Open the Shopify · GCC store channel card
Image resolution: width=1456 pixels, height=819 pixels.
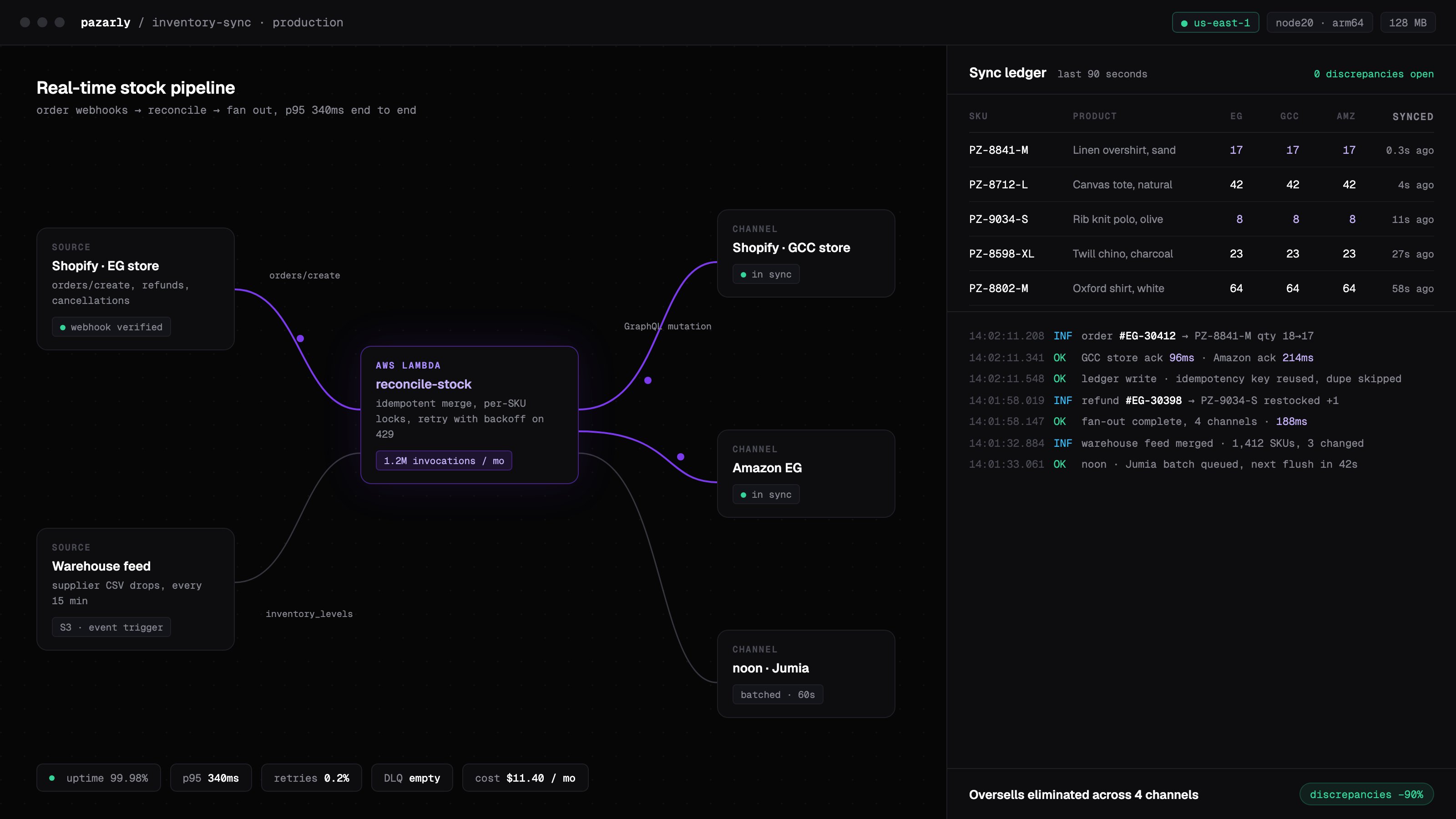[806, 253]
